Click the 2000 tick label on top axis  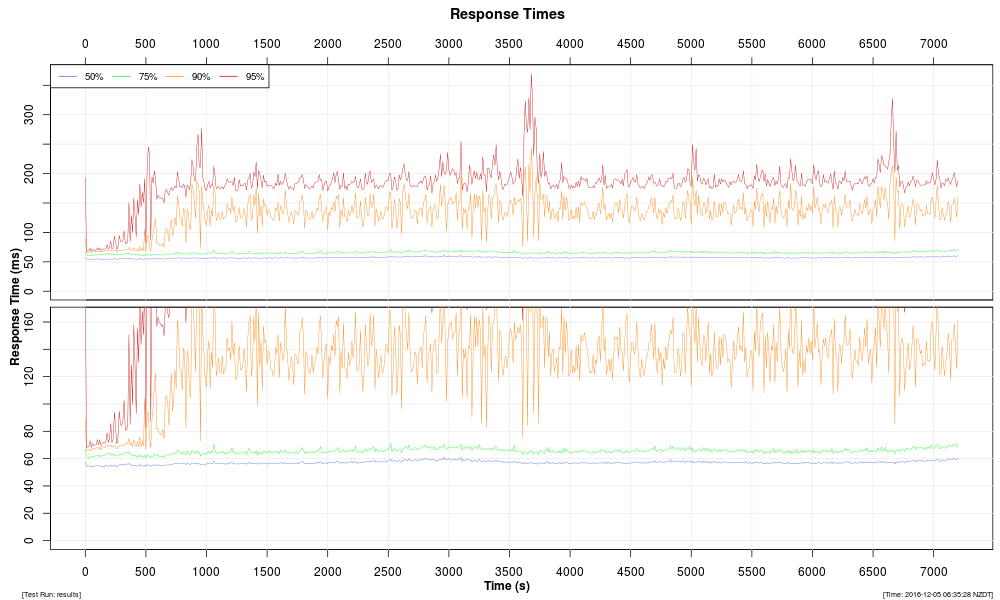click(x=327, y=44)
